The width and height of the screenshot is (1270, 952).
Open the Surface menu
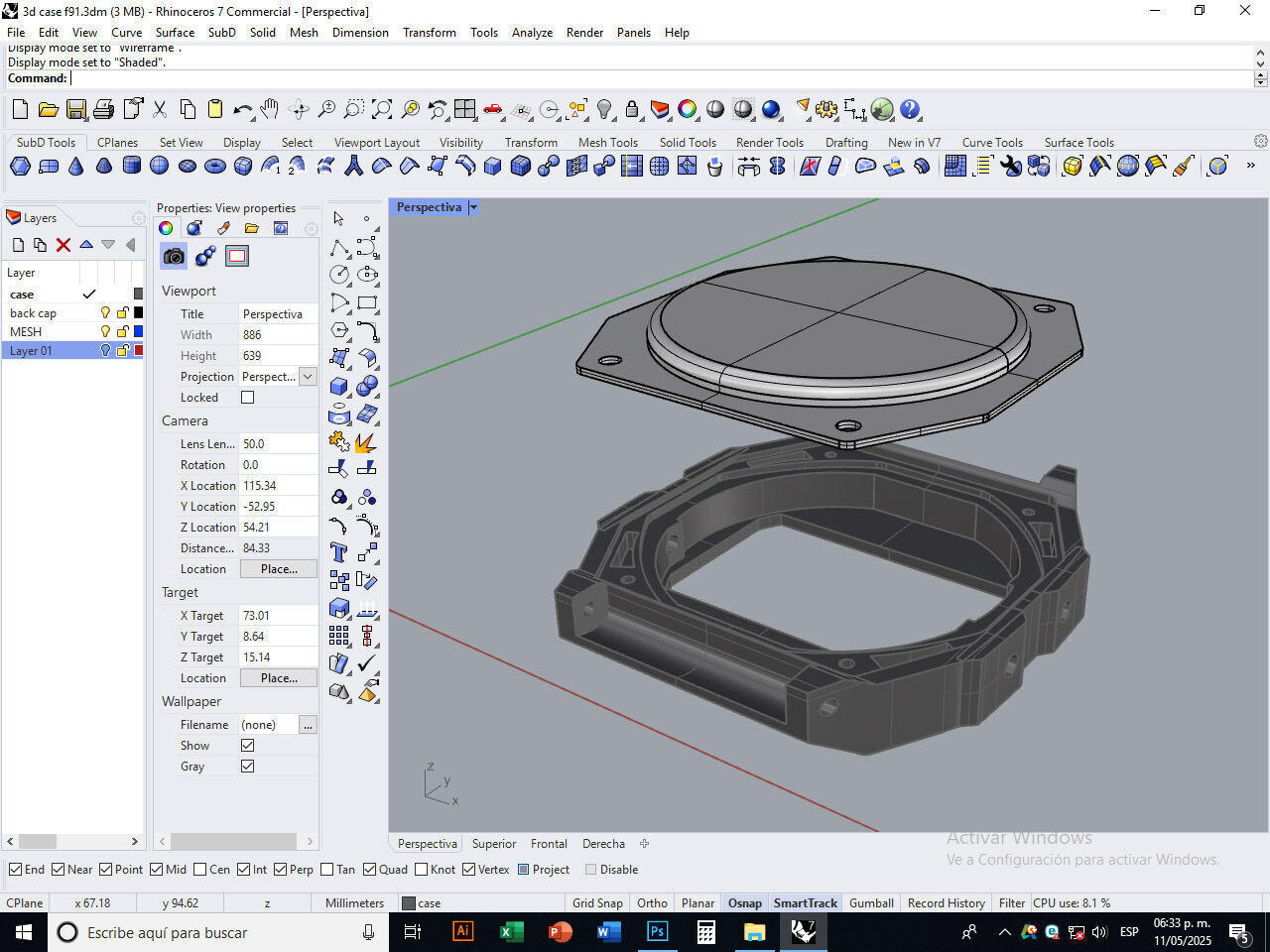coord(175,33)
